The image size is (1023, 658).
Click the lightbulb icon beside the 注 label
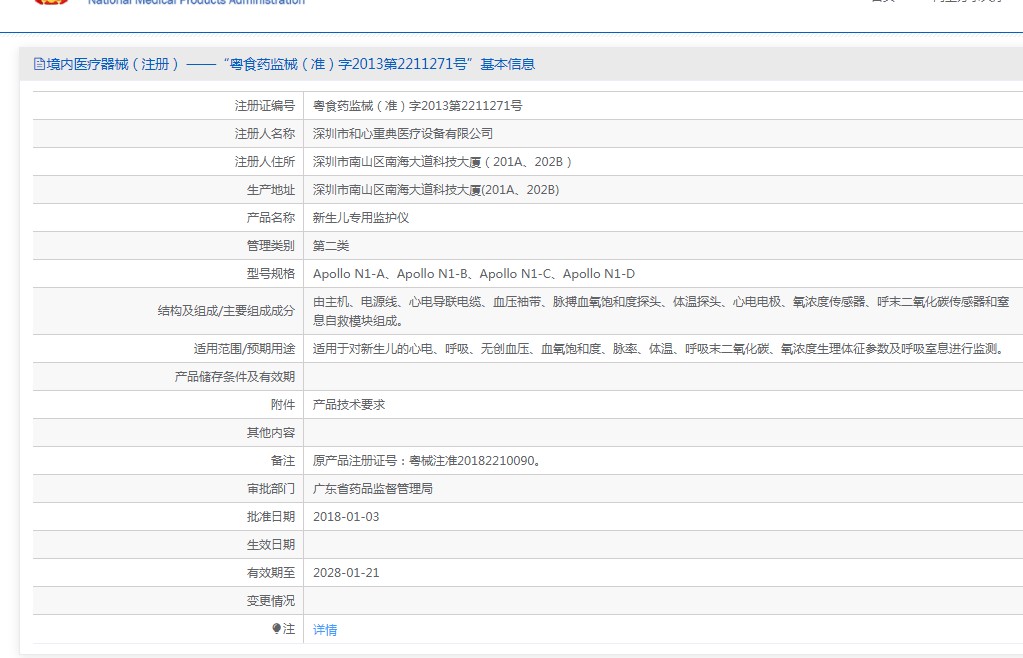(x=276, y=629)
